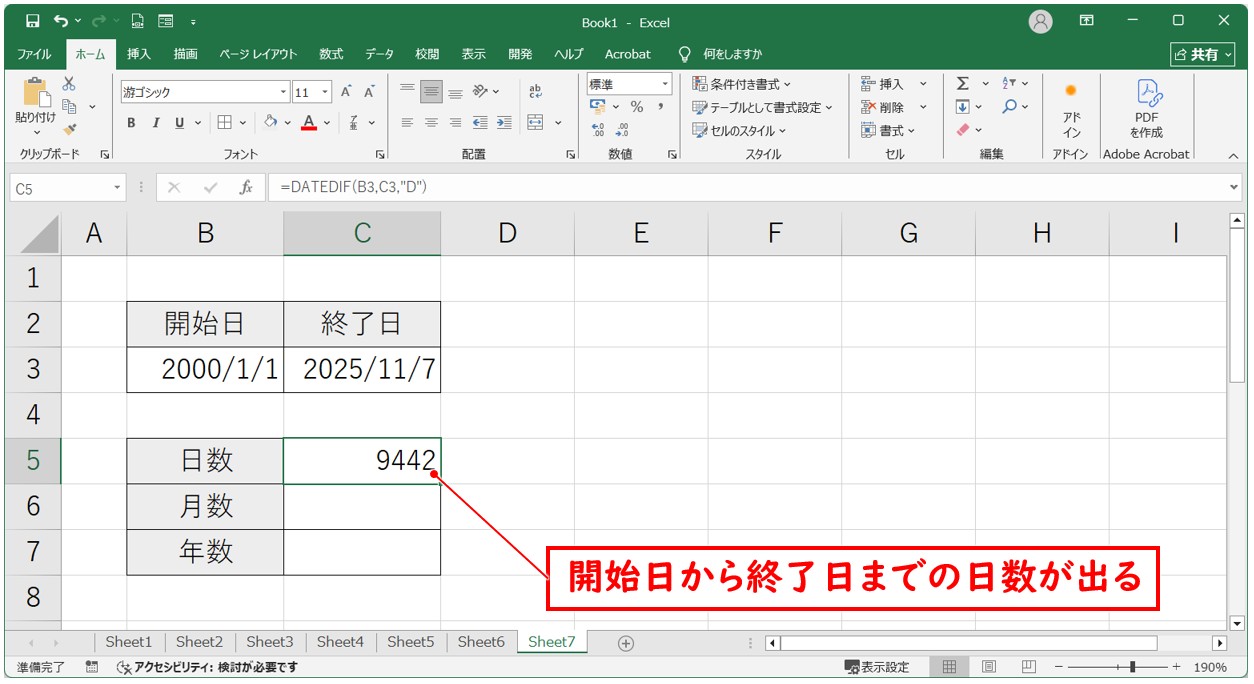Select the Sheet3 worksheet tab

point(269,642)
